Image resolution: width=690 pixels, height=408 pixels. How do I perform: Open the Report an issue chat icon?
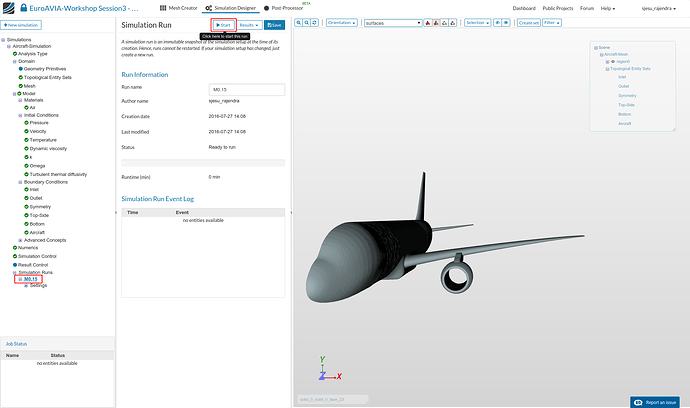[639, 402]
